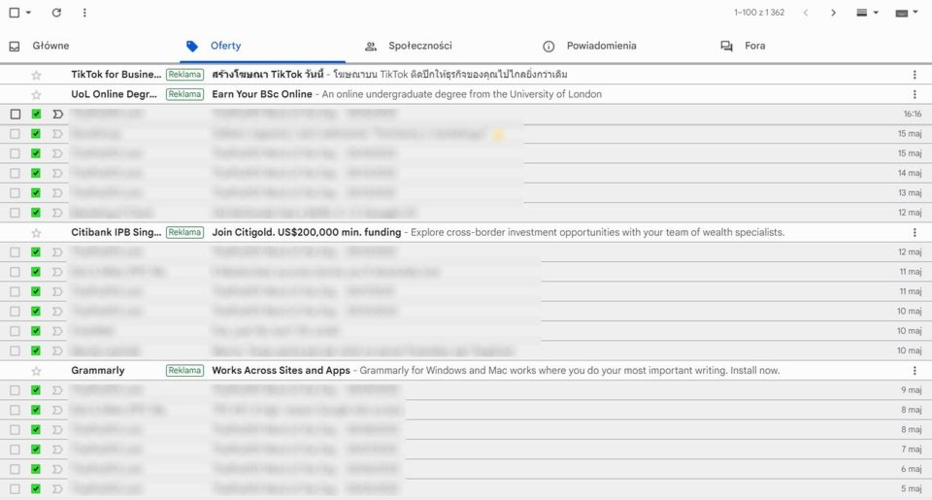This screenshot has height=500, width=932.
Task: Star the TikTok for Business ad
Action: [36, 75]
